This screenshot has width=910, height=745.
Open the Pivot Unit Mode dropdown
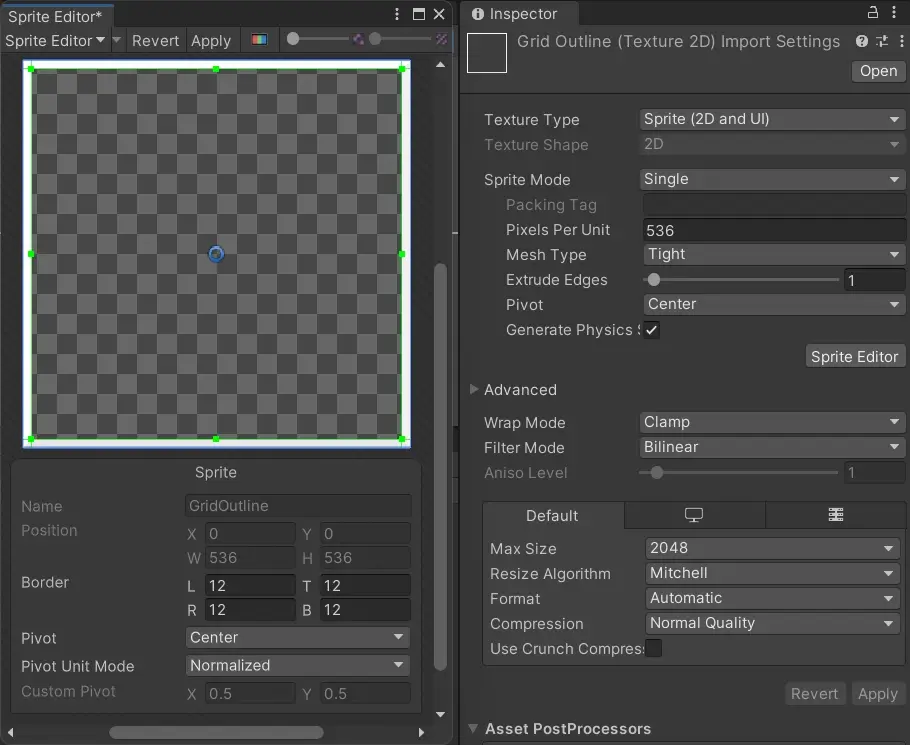pos(298,665)
